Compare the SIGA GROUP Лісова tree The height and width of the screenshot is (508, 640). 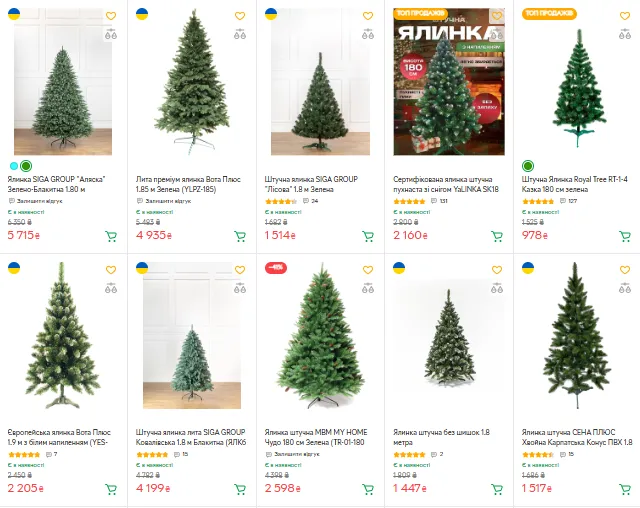pyautogui.click(x=368, y=34)
